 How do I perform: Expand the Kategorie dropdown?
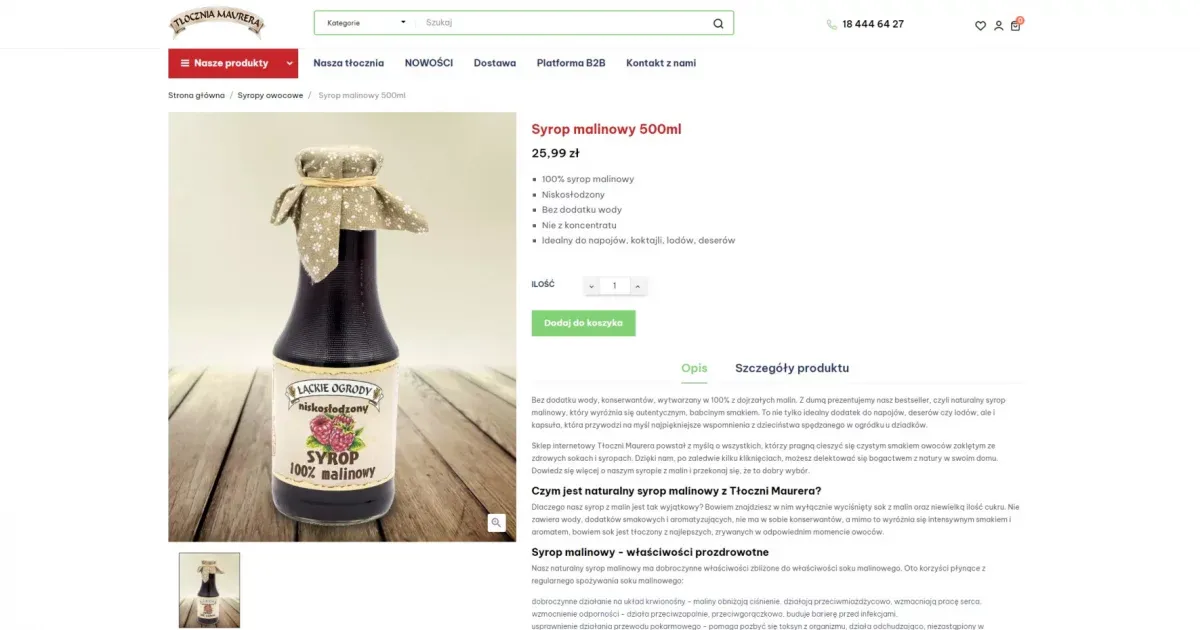pyautogui.click(x=366, y=22)
